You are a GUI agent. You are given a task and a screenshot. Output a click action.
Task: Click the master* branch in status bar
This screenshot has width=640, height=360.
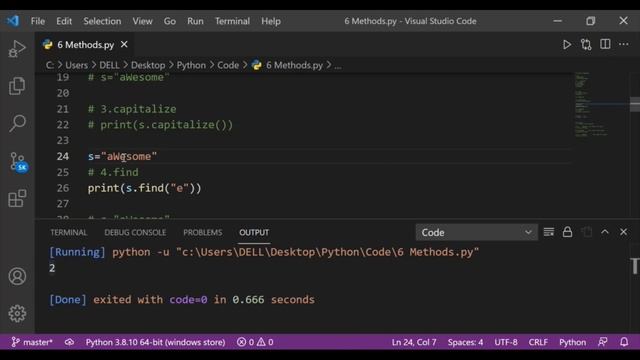(32, 342)
